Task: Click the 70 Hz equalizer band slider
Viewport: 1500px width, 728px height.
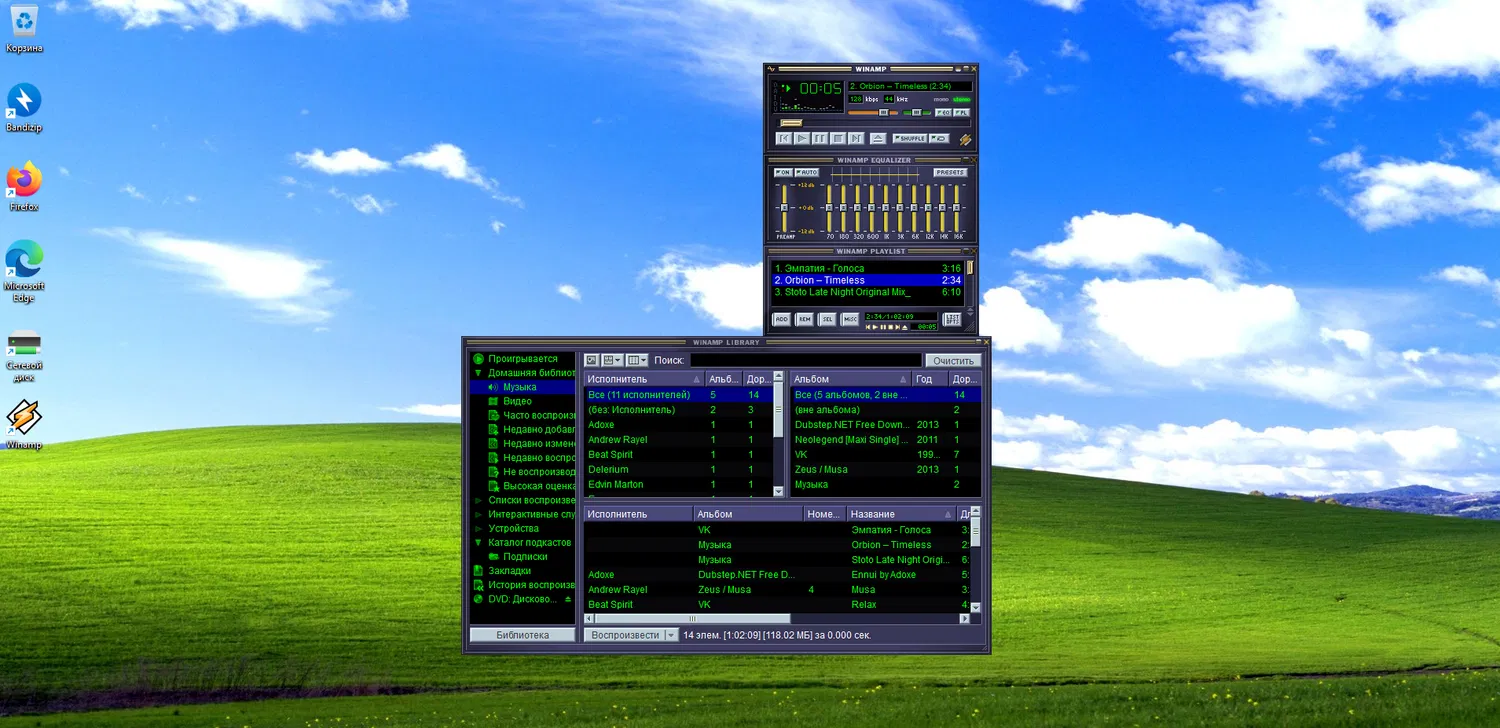Action: (830, 208)
